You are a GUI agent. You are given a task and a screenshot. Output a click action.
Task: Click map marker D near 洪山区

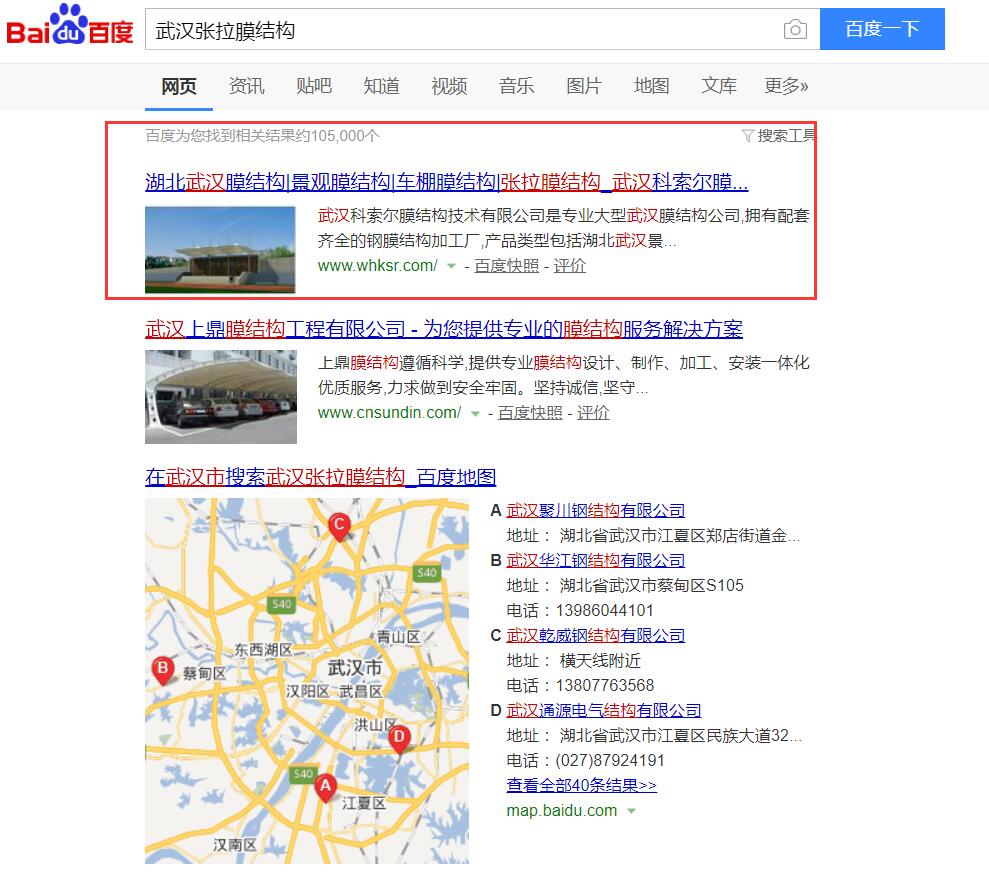click(x=398, y=739)
